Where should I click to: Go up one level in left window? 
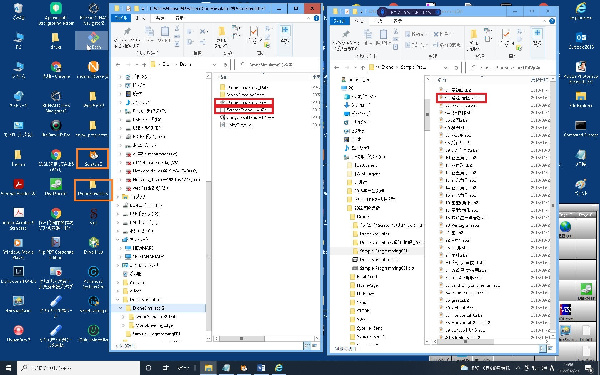(144, 65)
